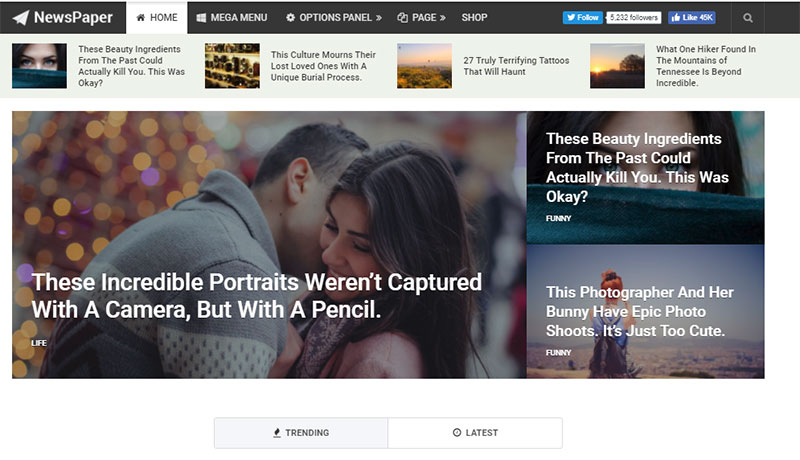
Task: Open the Incredible Portraits featured headline
Action: (257, 296)
